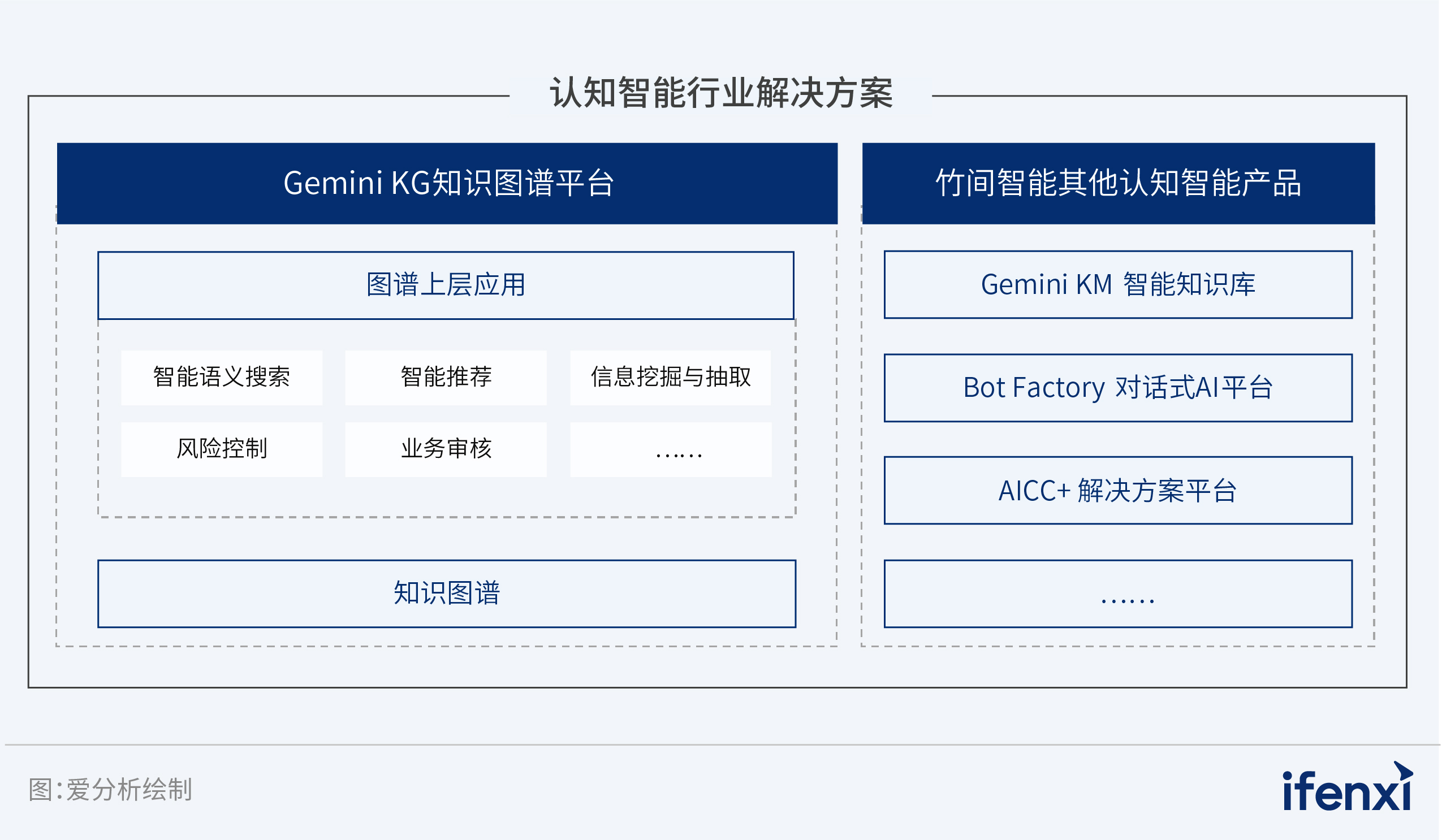The height and width of the screenshot is (840, 1442).
Task: Select 信息挖掘与抽取 tile
Action: pyautogui.click(x=671, y=378)
